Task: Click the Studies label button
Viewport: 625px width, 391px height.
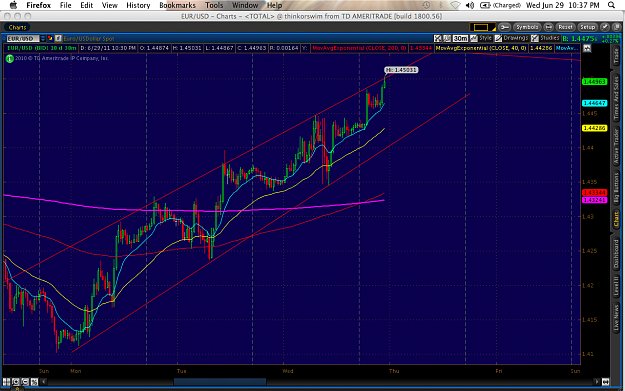Action: pos(550,38)
